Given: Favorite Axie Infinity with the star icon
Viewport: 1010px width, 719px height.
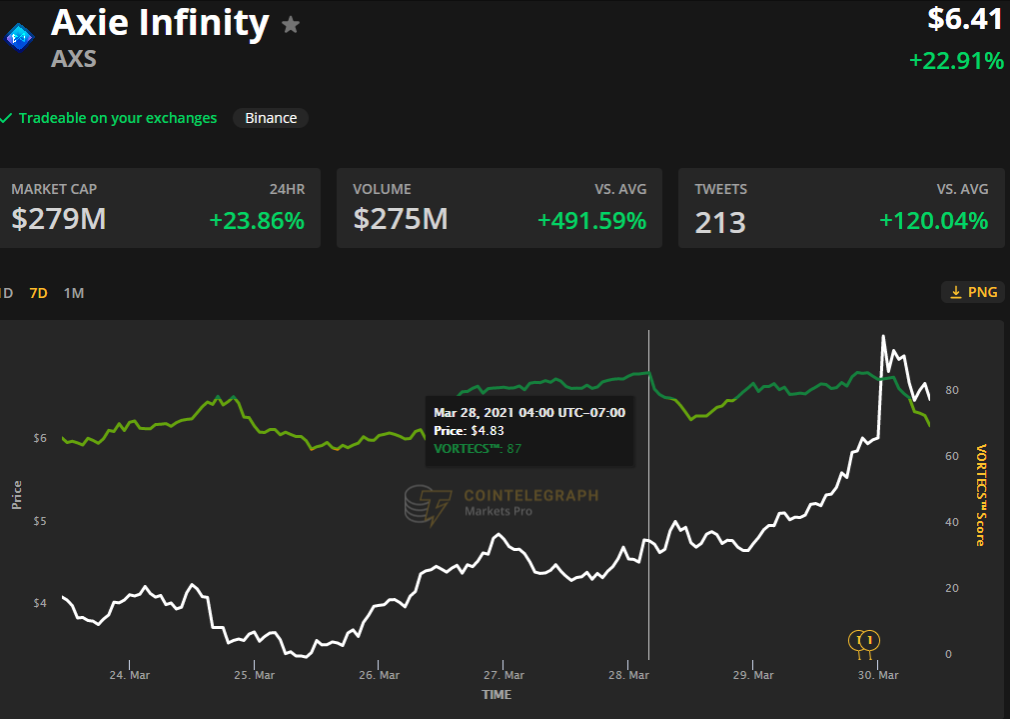Looking at the screenshot, I should coord(291,25).
